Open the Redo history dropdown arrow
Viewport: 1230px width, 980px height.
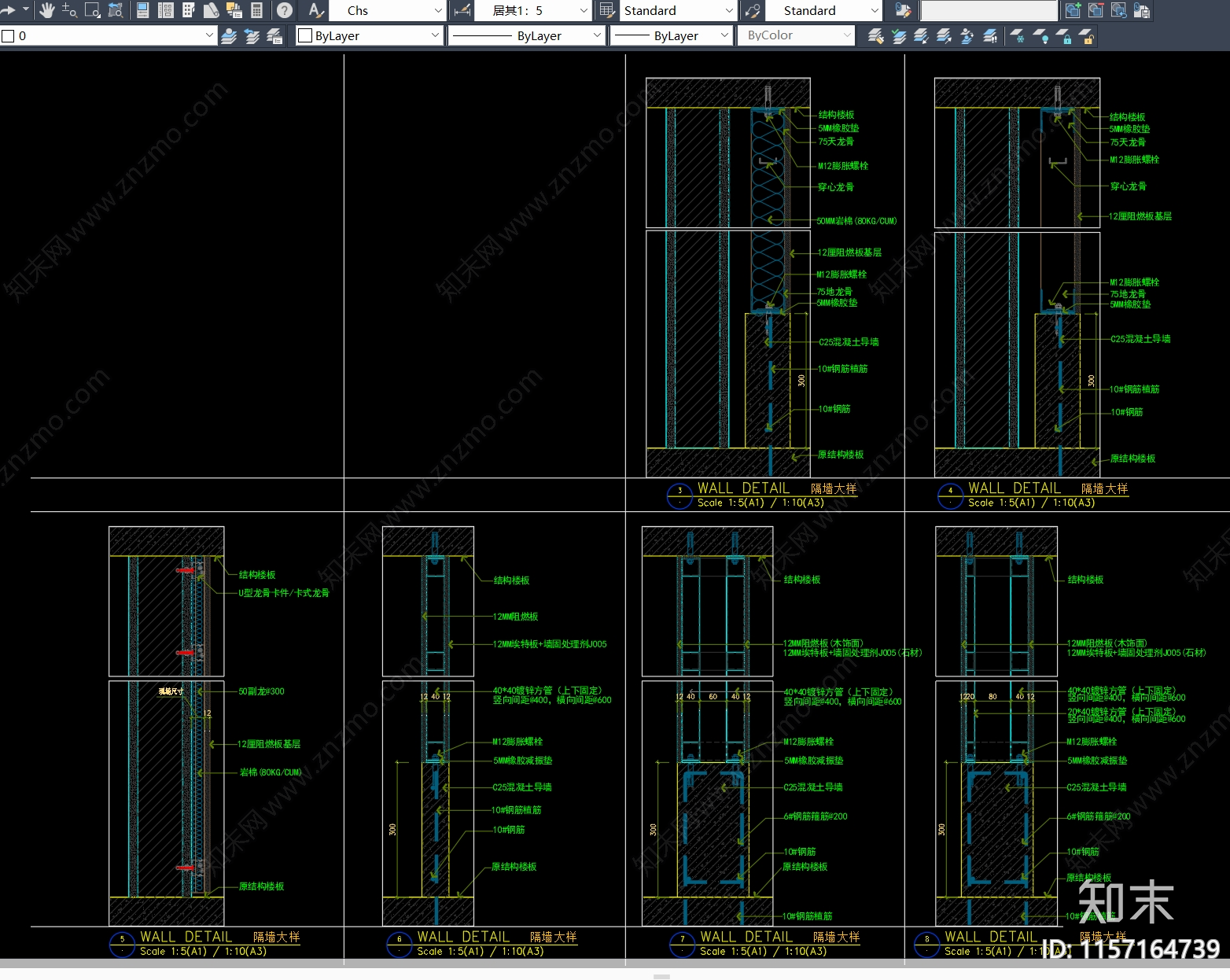[26, 10]
